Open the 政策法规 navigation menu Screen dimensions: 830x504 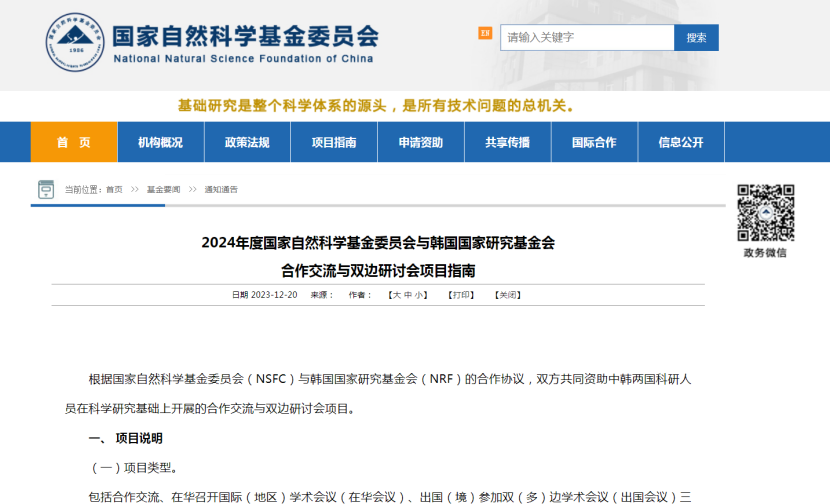[247, 142]
